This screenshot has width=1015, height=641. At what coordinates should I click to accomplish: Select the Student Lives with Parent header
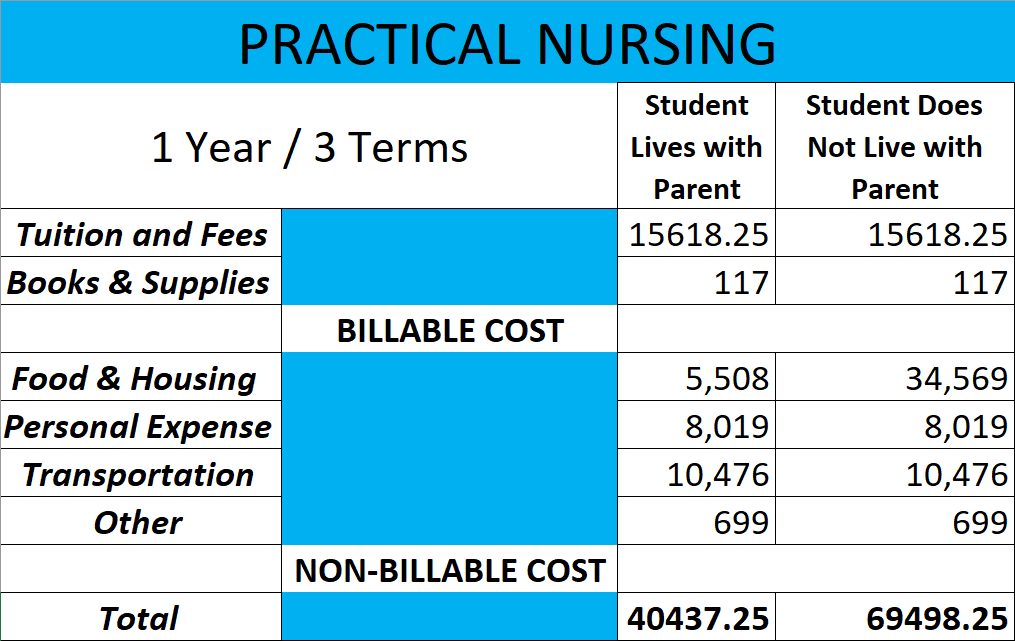[697, 146]
